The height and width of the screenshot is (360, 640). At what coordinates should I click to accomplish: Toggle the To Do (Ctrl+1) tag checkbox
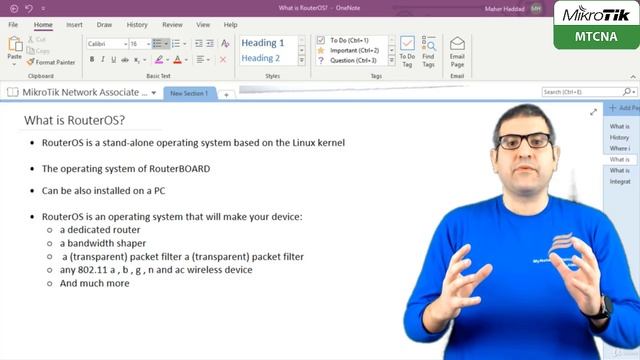coord(321,40)
